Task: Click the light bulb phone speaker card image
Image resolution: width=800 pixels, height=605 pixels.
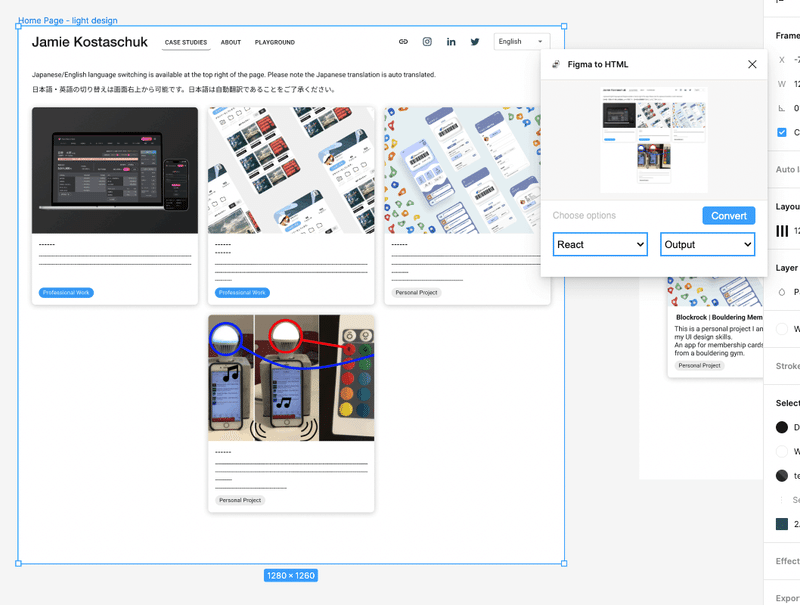Action: (291, 378)
